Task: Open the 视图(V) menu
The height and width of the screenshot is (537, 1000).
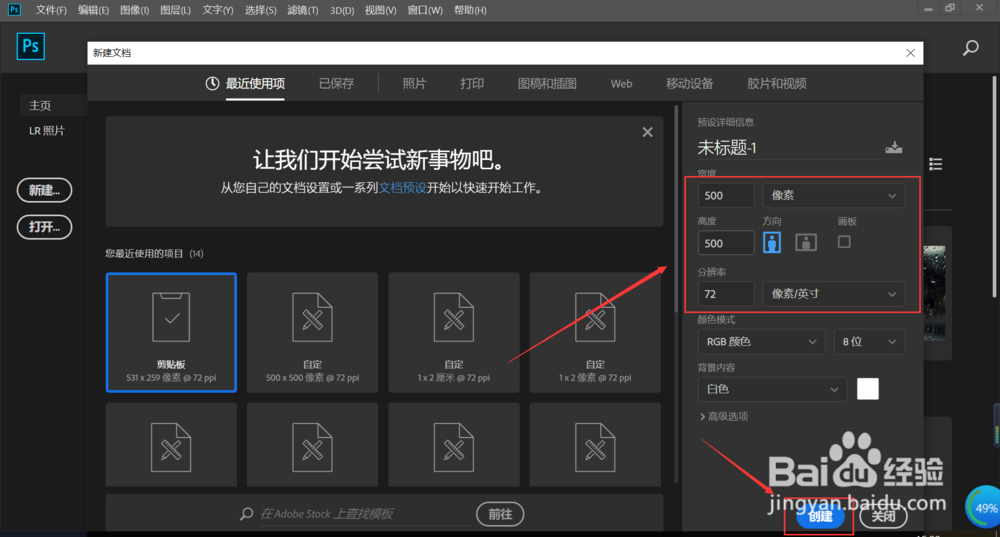Action: coord(380,10)
